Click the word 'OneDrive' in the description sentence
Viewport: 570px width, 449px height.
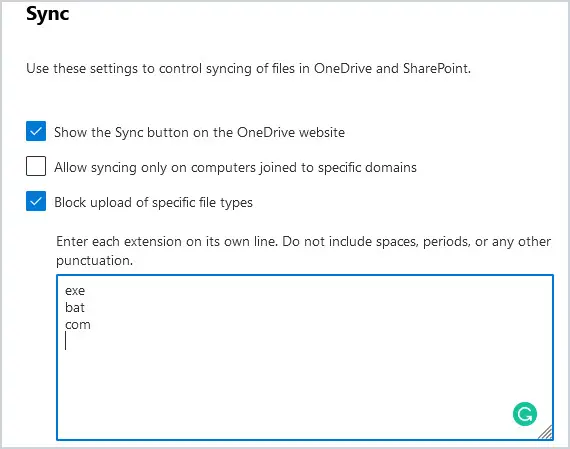tap(343, 68)
